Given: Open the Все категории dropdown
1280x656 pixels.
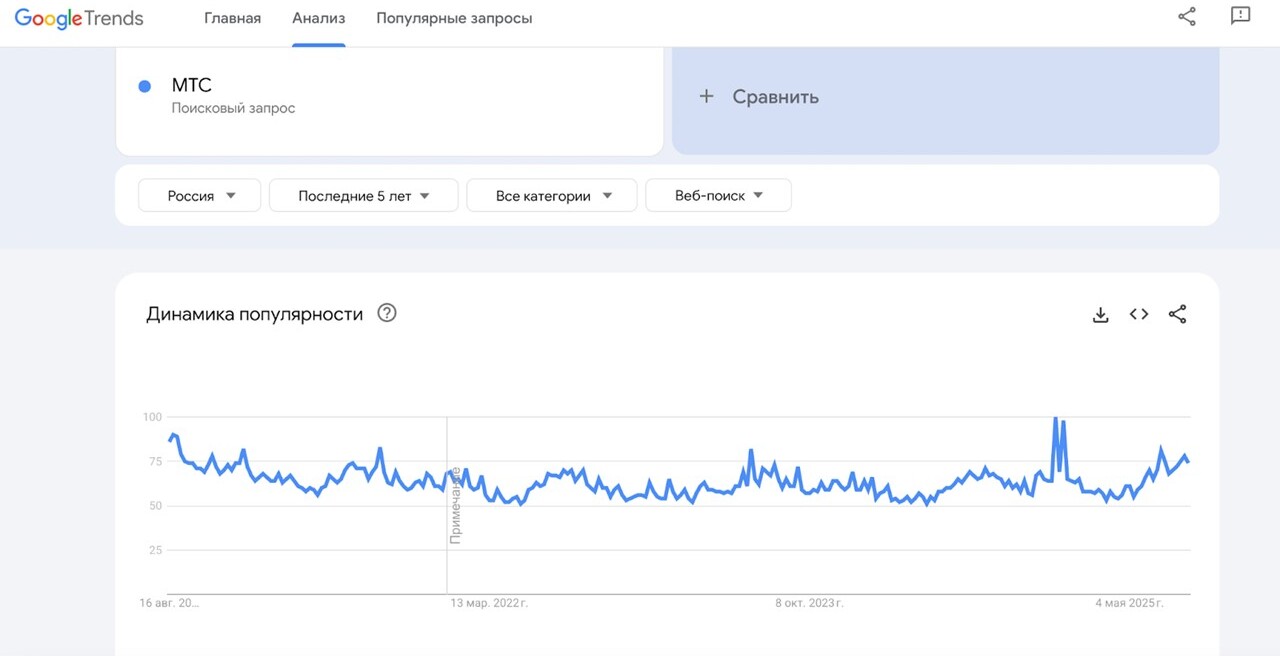Looking at the screenshot, I should (551, 195).
